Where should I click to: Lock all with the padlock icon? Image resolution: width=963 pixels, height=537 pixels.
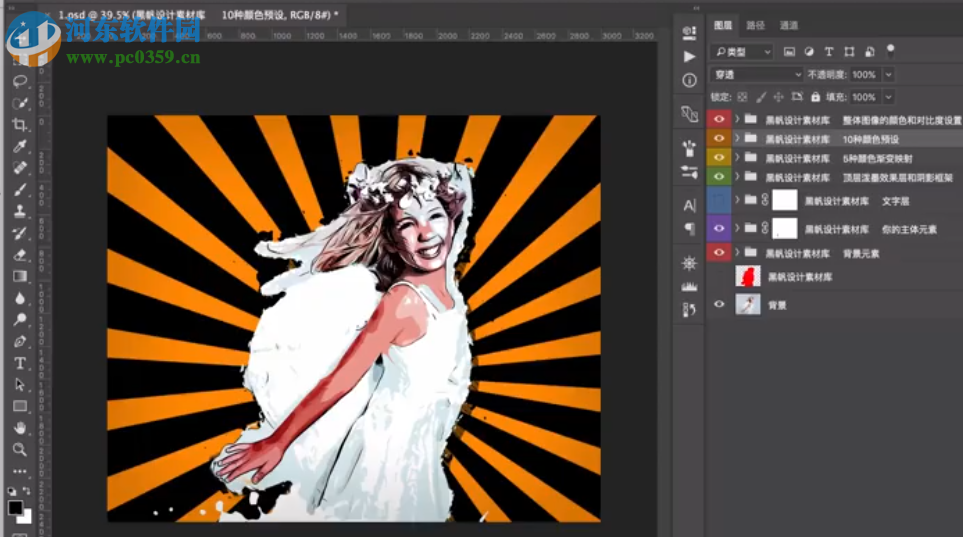816,97
